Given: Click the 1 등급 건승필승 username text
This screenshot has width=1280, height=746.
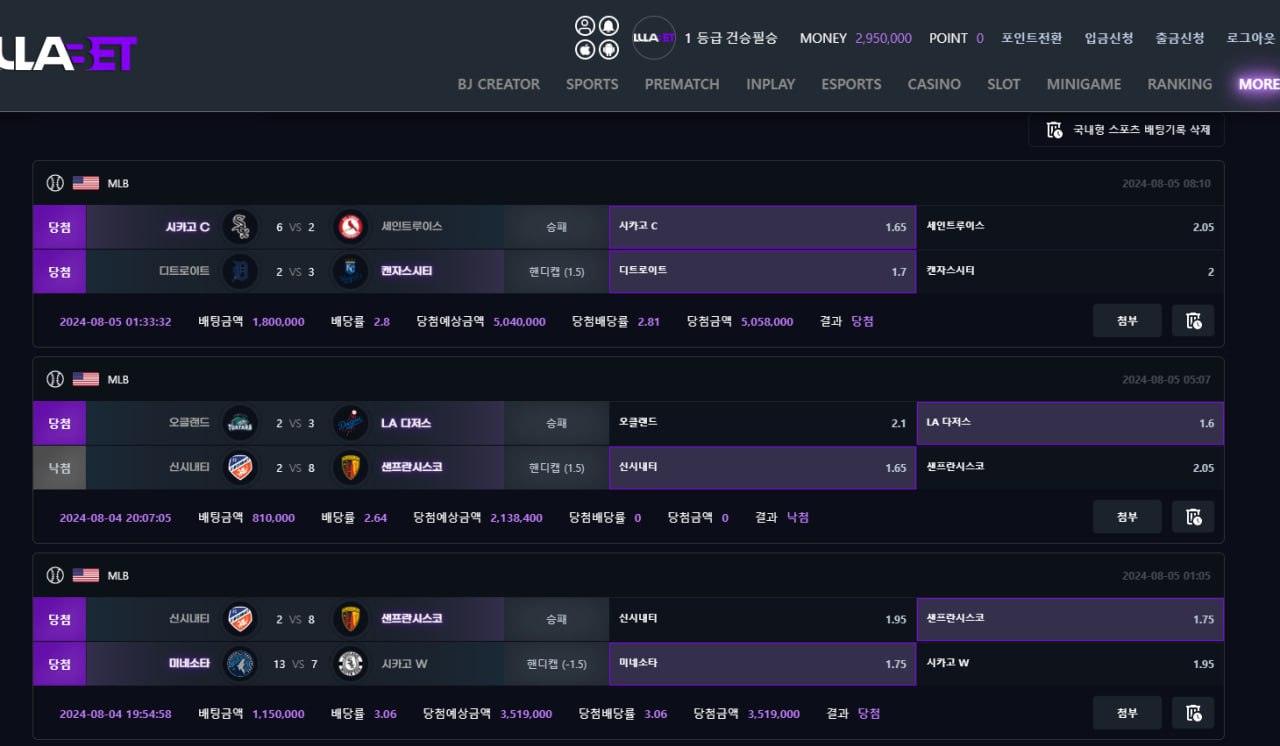Looking at the screenshot, I should point(731,38).
